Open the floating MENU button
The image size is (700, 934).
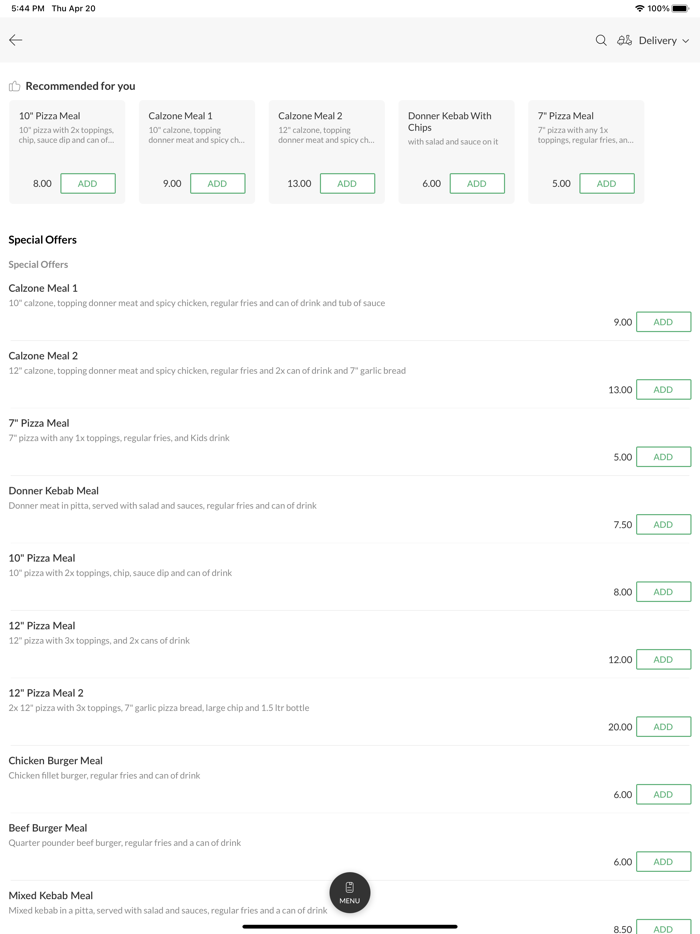coord(350,892)
